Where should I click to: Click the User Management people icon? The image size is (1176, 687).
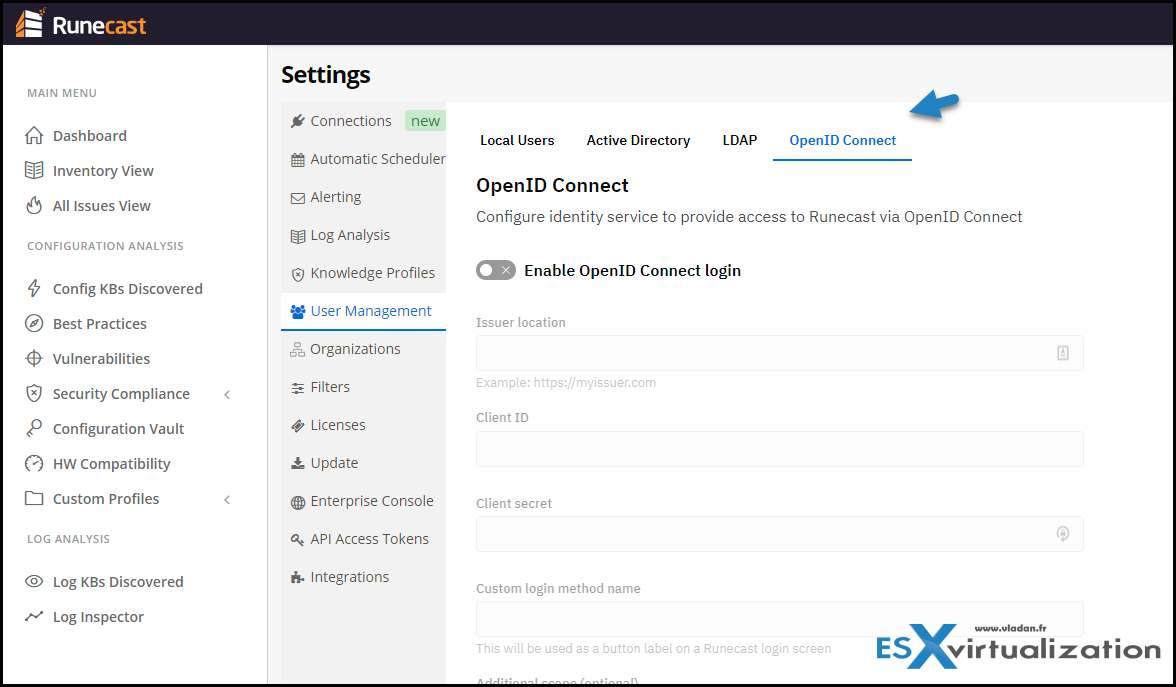point(298,311)
